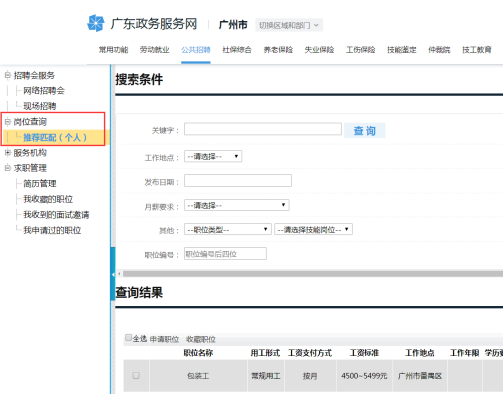Switch to the 公共招聘 tab
504x394 pixels.
click(x=196, y=50)
